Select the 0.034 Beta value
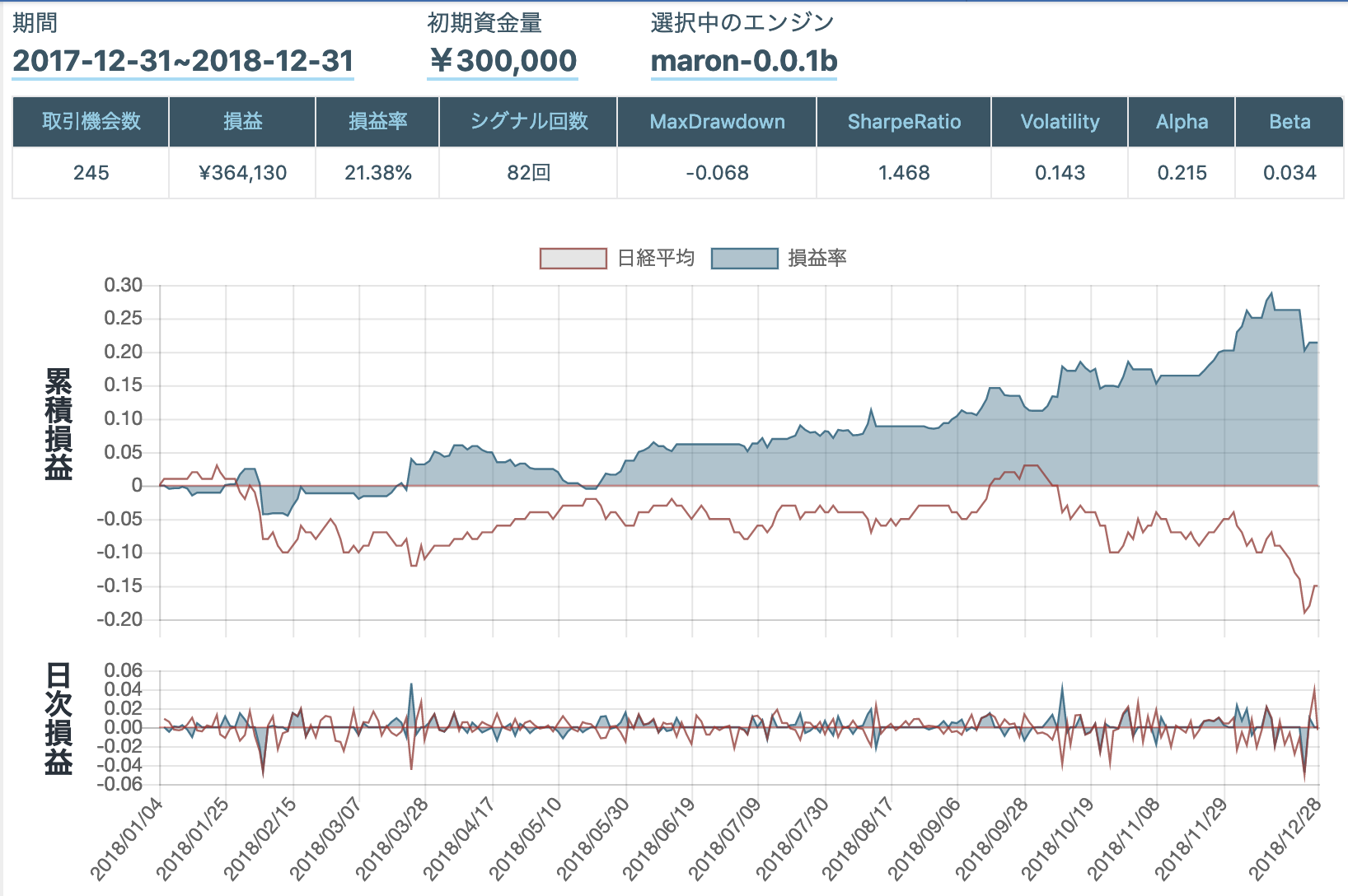The image size is (1348, 896). 1289,173
